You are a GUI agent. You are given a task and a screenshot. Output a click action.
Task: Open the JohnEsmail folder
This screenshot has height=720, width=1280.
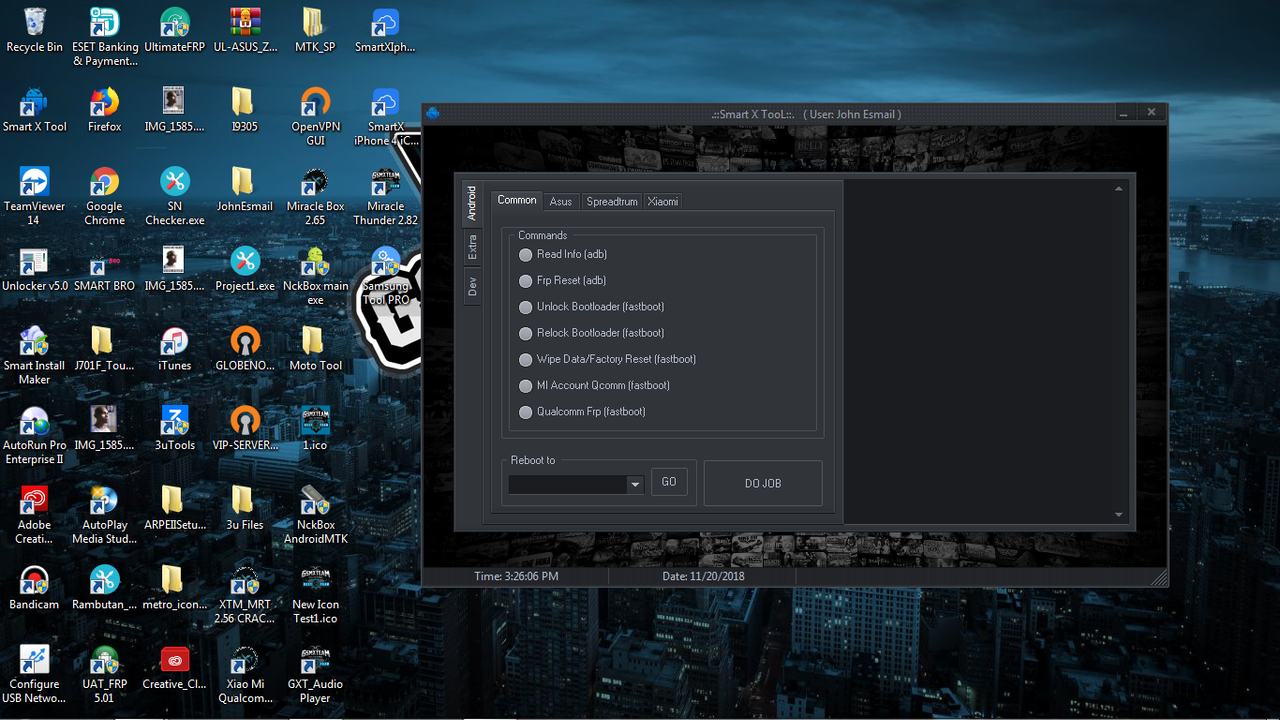(x=244, y=190)
